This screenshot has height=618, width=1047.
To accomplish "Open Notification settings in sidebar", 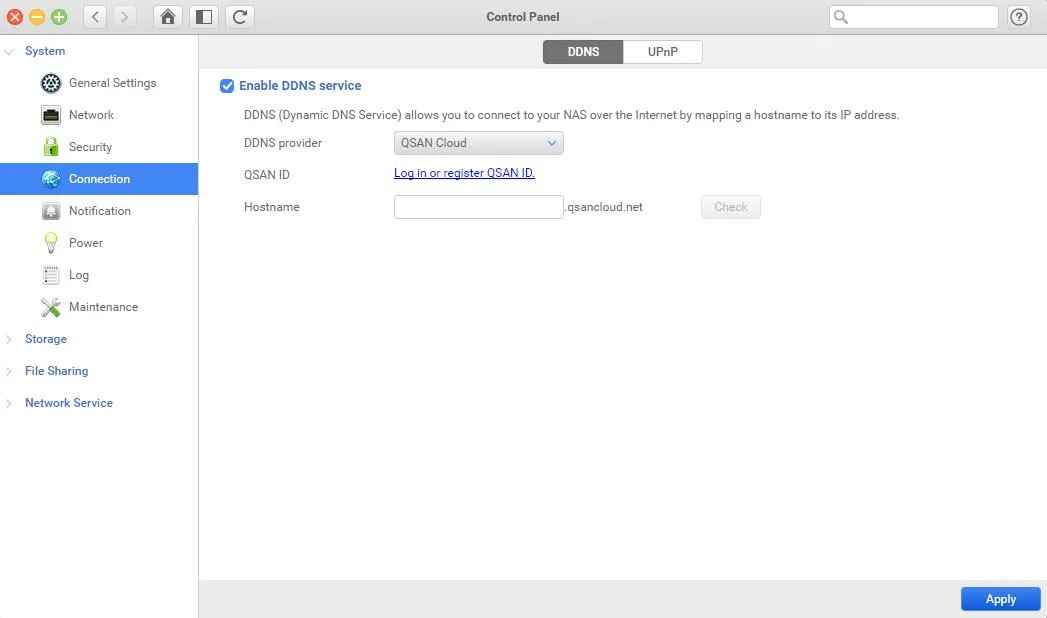I will click(99, 211).
